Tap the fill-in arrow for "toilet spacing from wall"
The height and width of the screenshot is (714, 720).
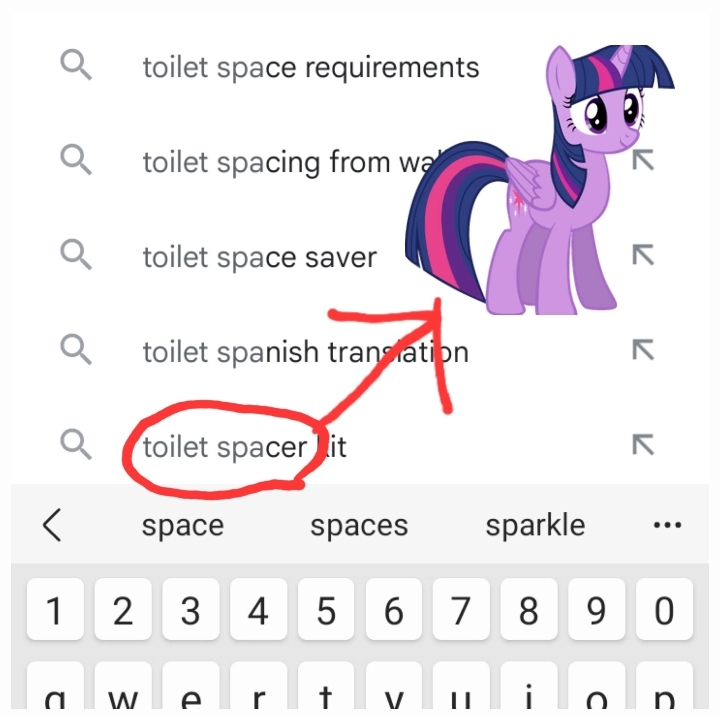pyautogui.click(x=643, y=160)
